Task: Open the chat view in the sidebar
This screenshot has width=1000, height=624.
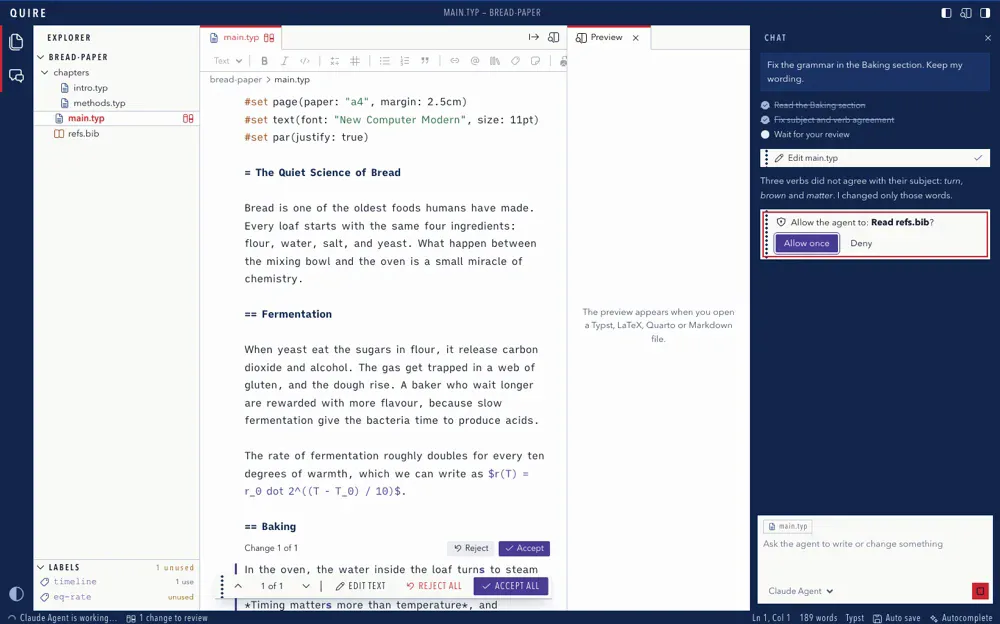Action: click(x=17, y=76)
